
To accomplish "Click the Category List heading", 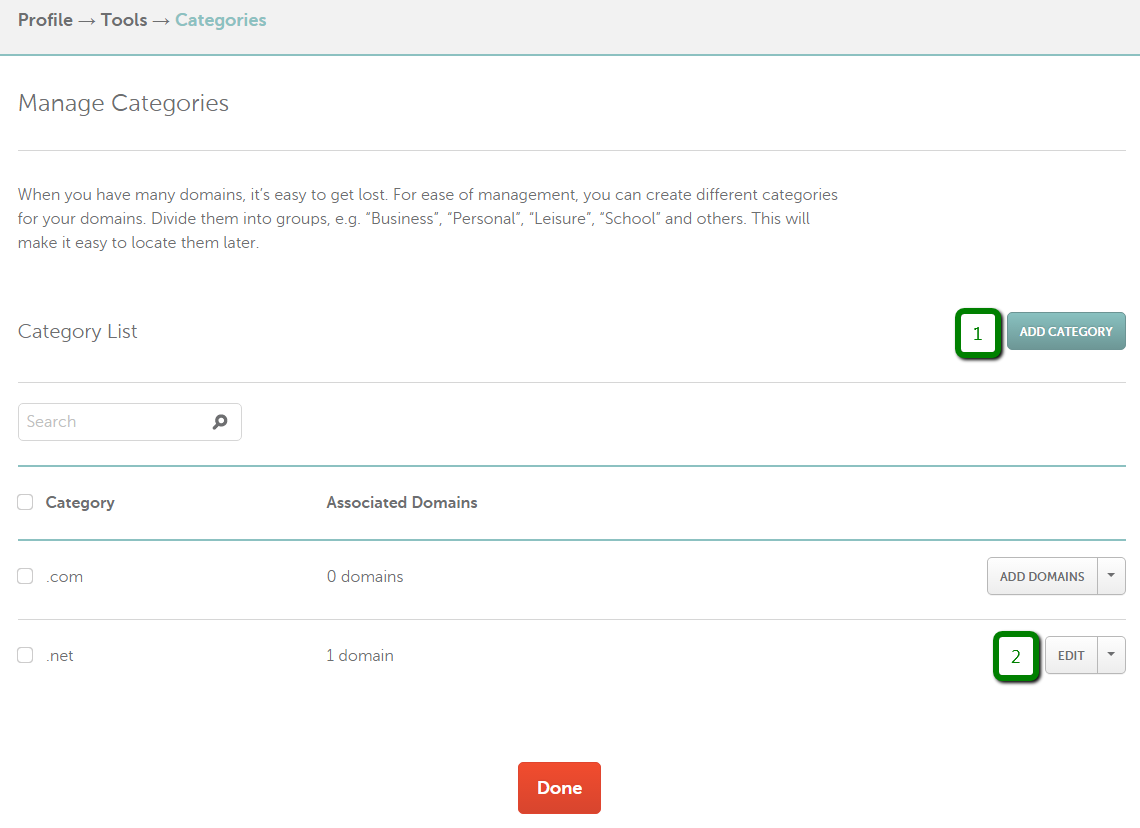I will coord(77,331).
